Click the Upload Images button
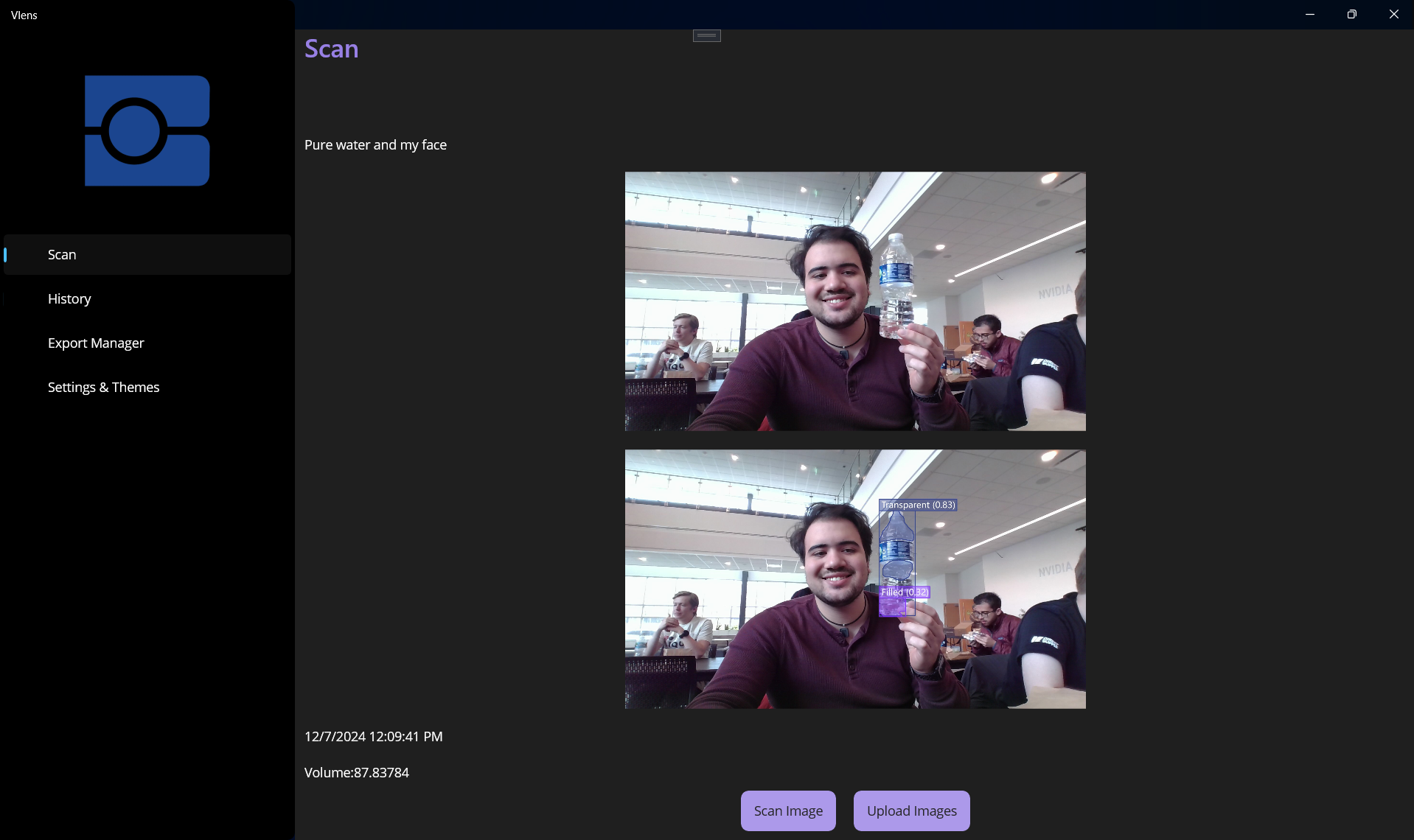The width and height of the screenshot is (1414, 840). click(x=911, y=811)
